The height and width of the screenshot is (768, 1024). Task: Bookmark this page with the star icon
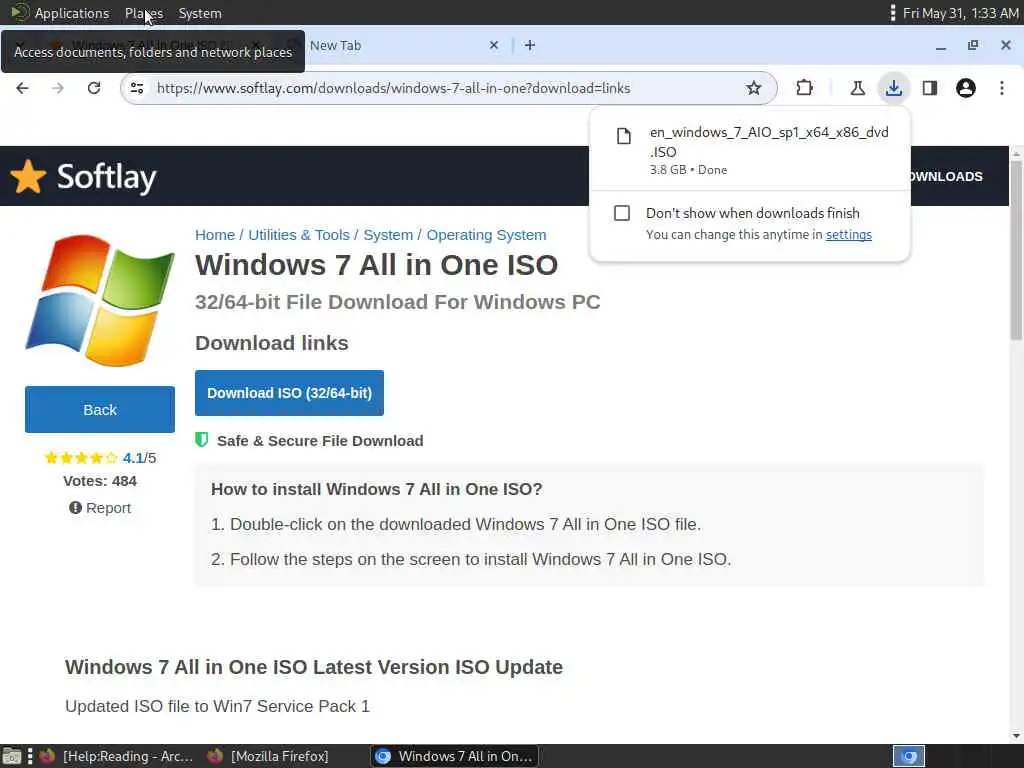(x=754, y=88)
